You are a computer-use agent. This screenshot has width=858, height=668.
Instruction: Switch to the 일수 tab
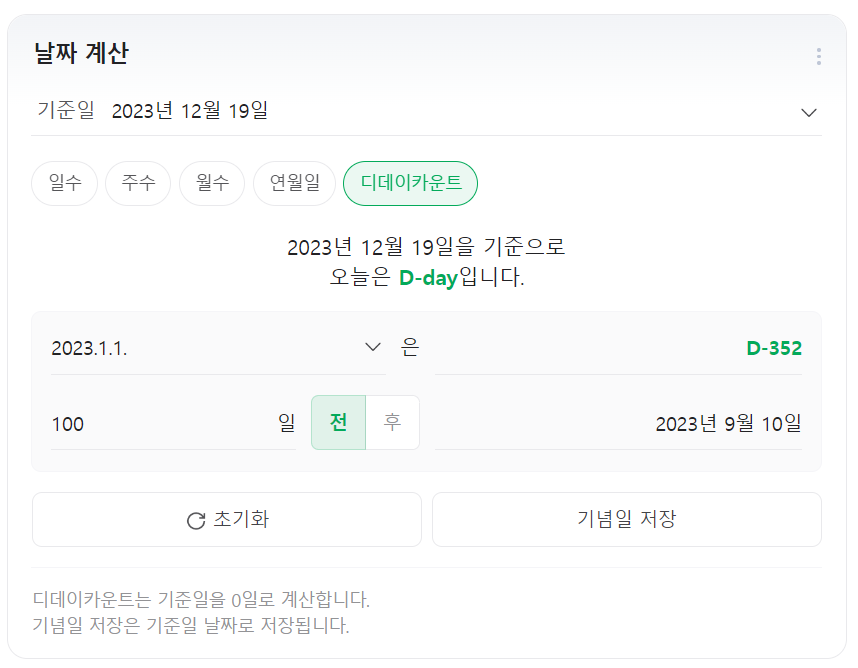[64, 183]
